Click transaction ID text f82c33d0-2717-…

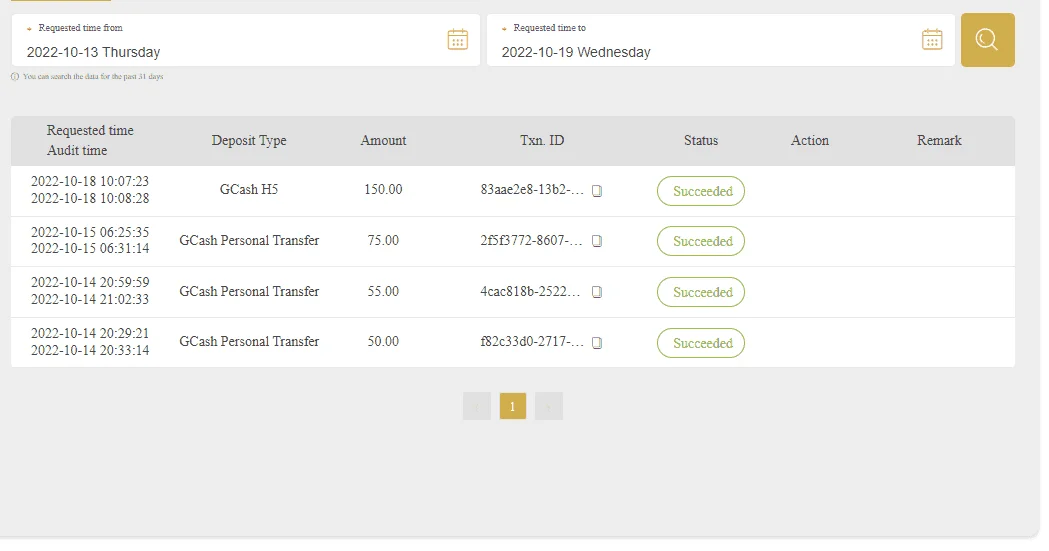click(x=532, y=341)
